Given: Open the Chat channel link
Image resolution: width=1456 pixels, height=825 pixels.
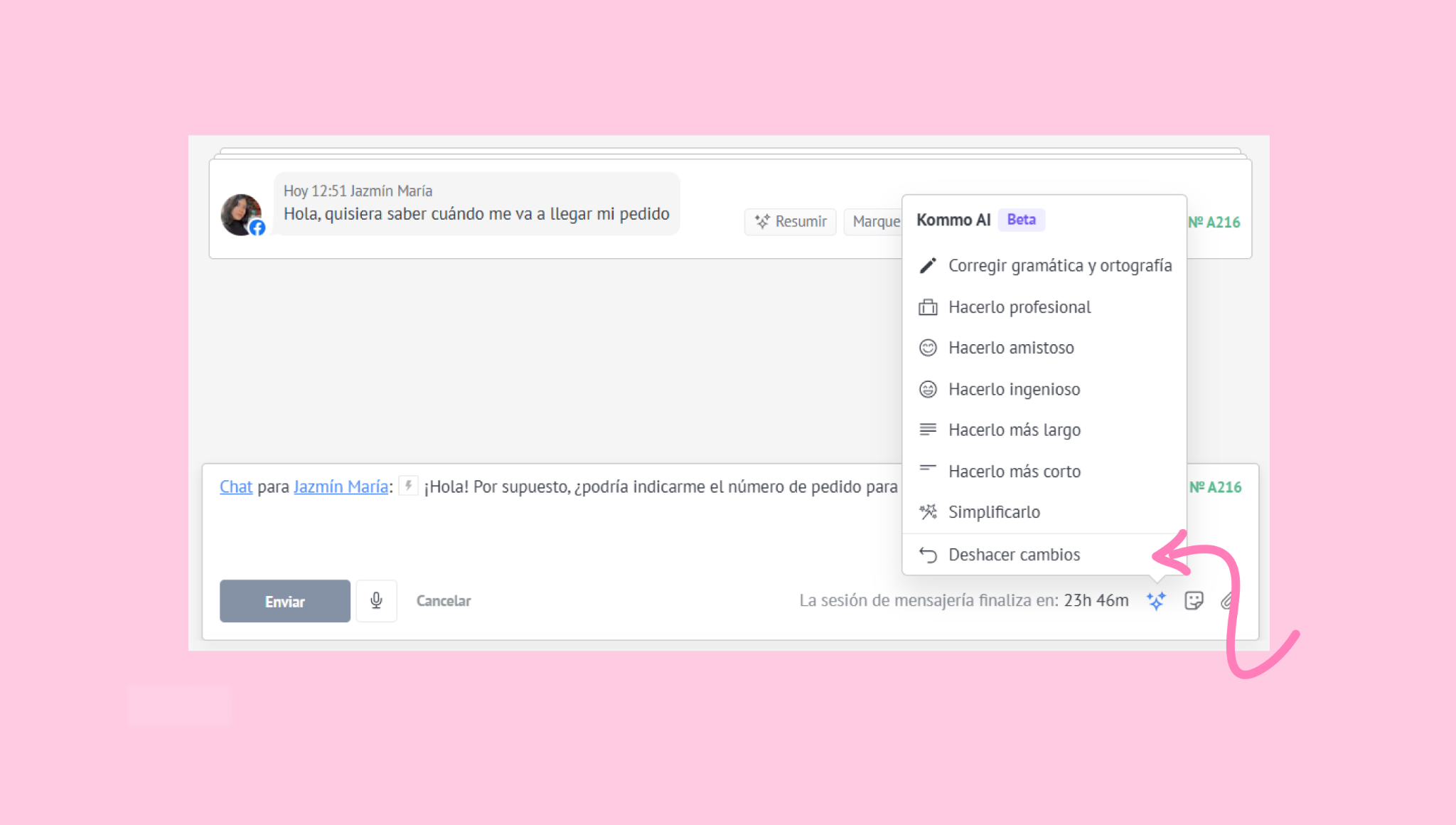Looking at the screenshot, I should [236, 486].
